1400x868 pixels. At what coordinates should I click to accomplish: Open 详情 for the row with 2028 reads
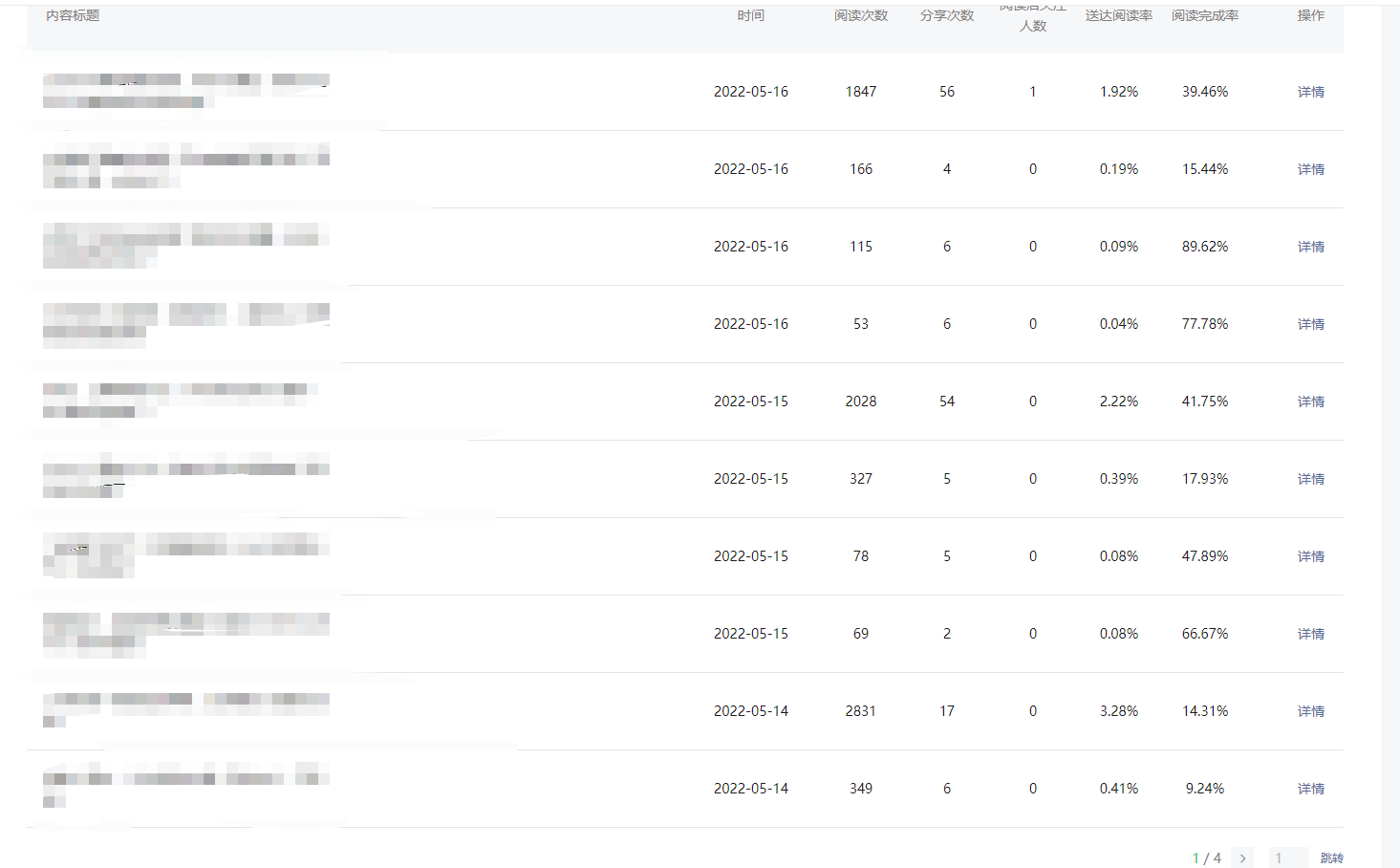click(x=1310, y=401)
